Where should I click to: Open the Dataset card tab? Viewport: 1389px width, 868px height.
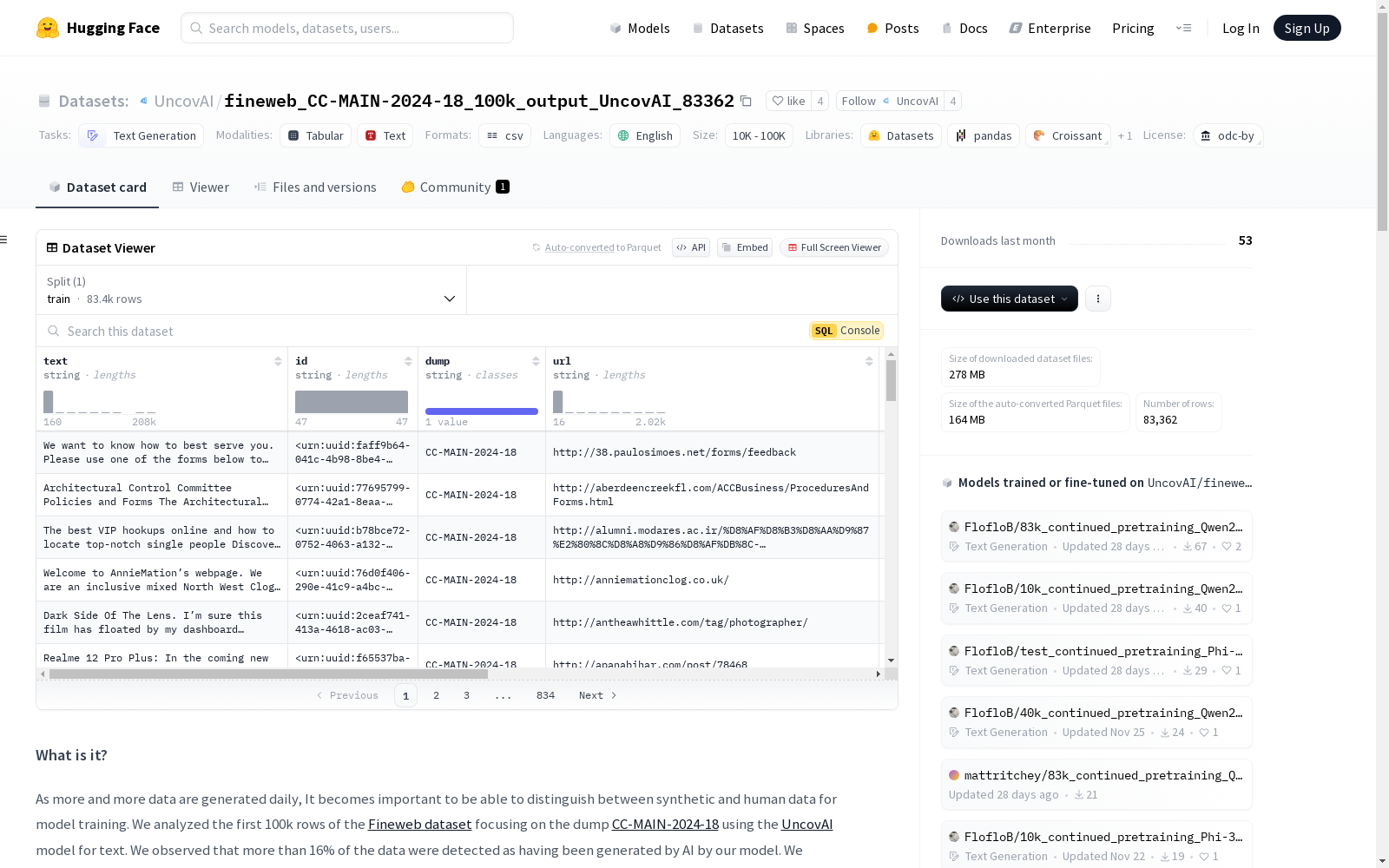[x=97, y=187]
